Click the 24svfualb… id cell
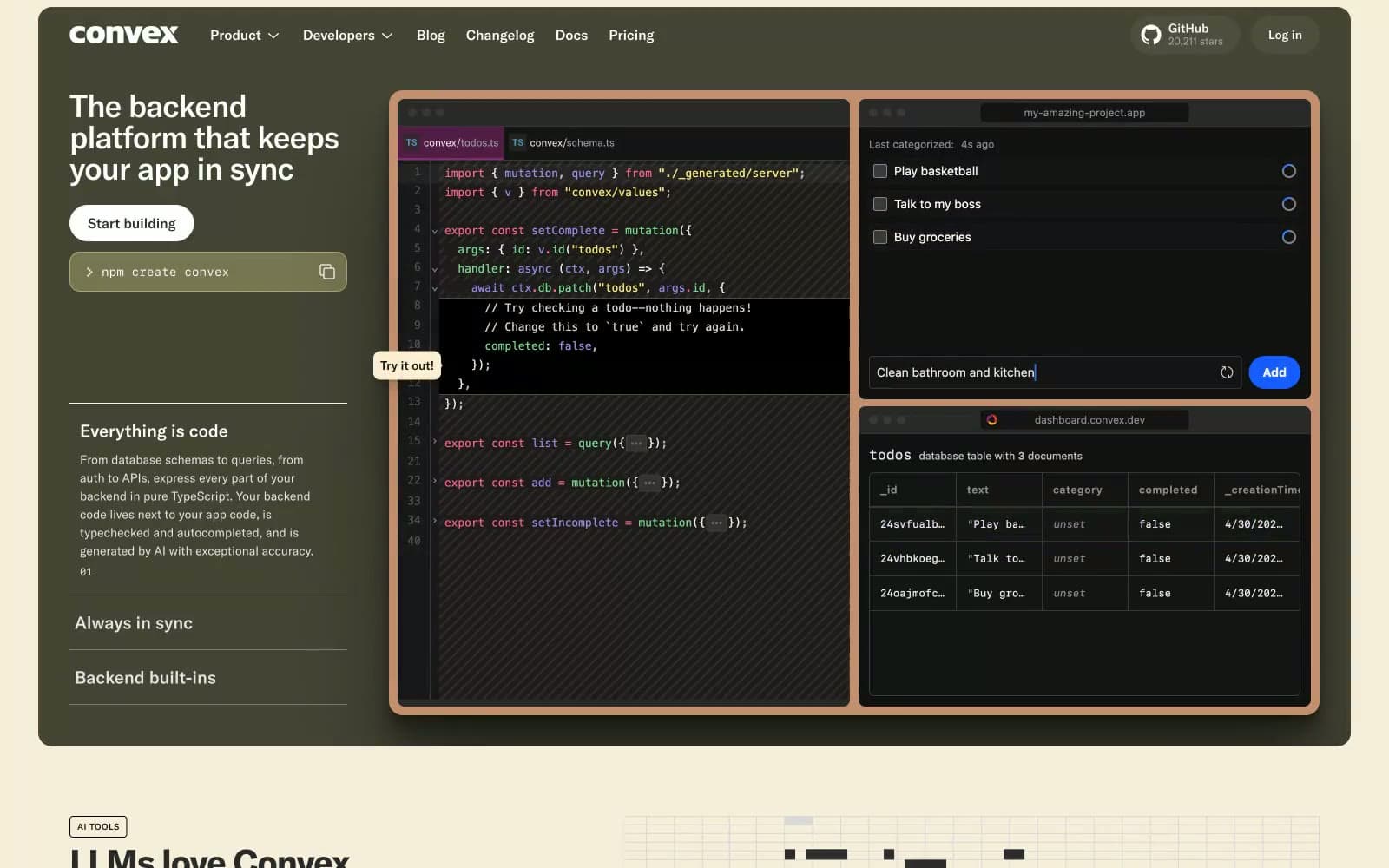The height and width of the screenshot is (868, 1389). coord(912,524)
